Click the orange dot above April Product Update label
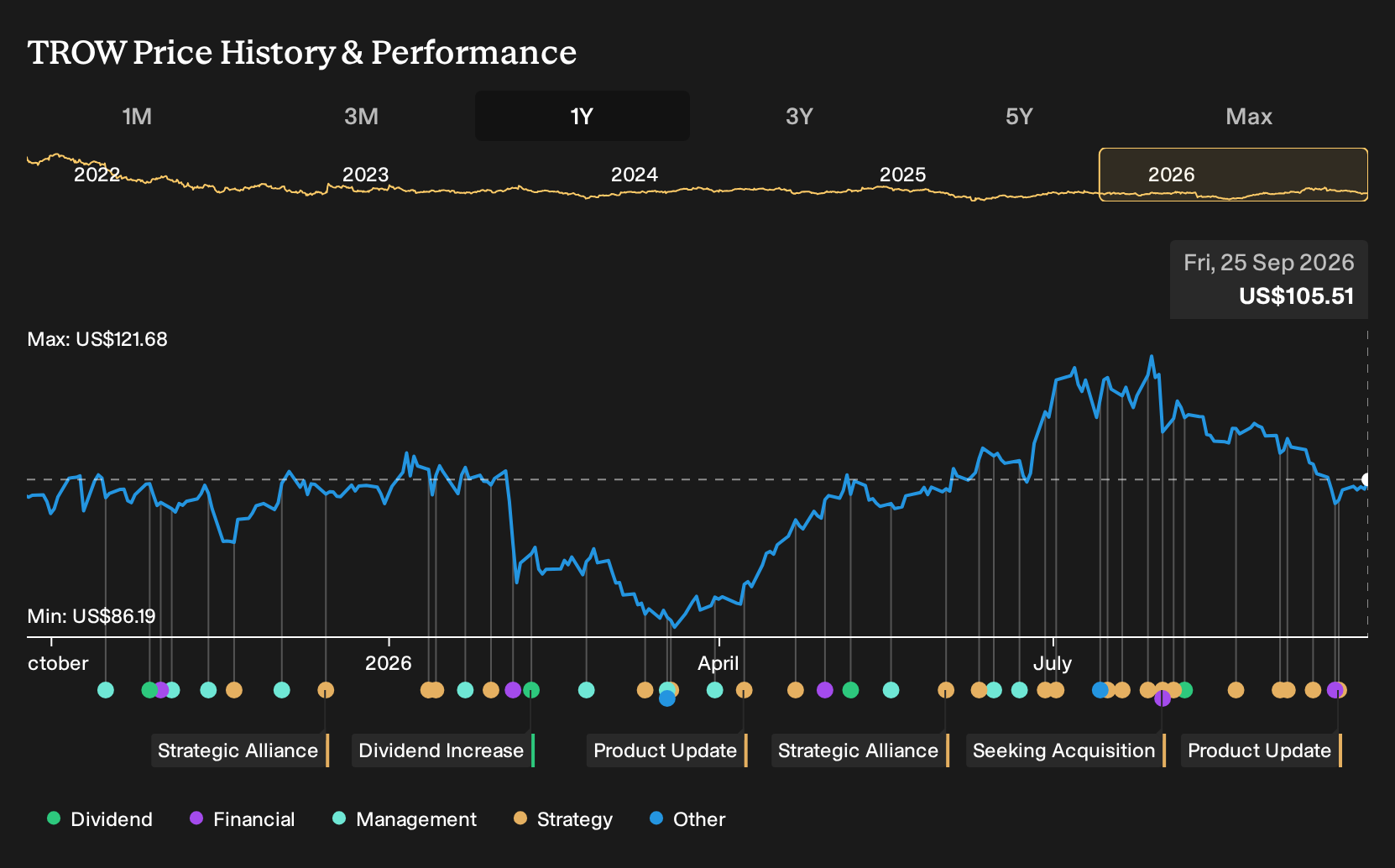Viewport: 1395px width, 868px height. point(744,690)
